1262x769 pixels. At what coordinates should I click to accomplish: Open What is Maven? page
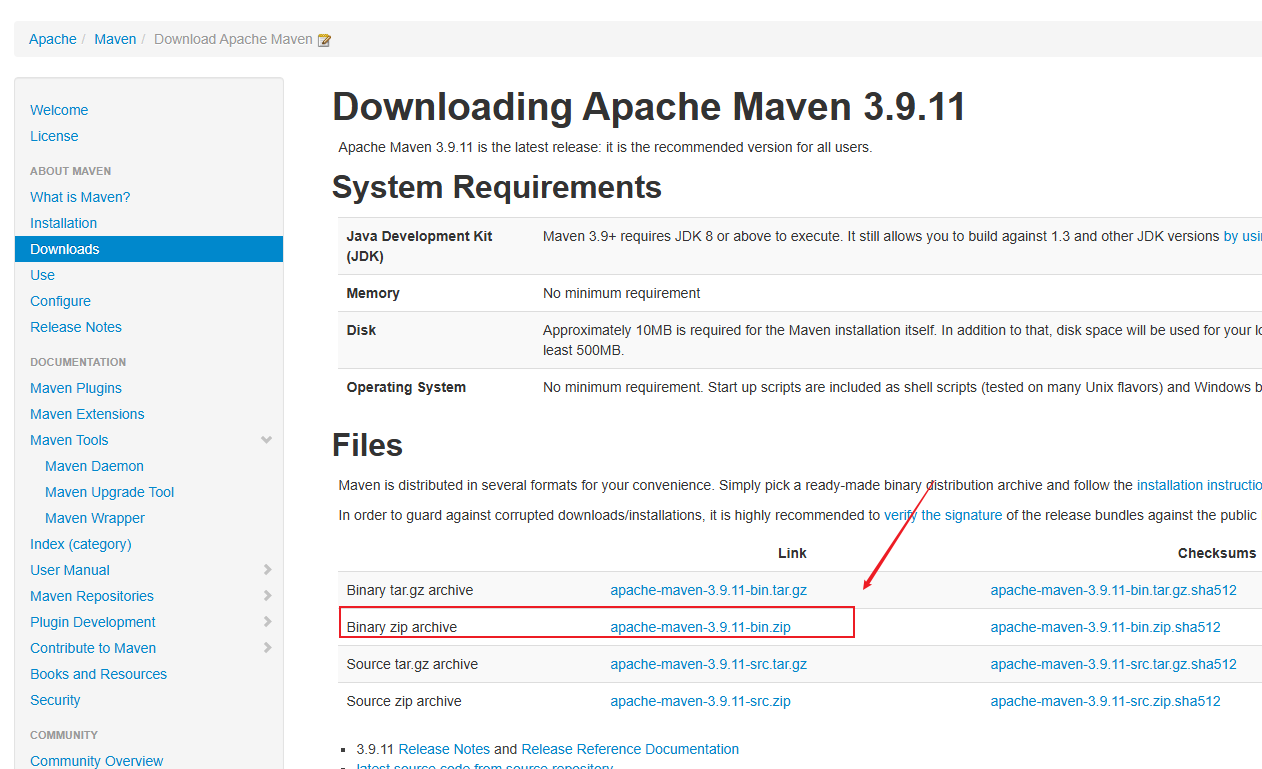[80, 197]
